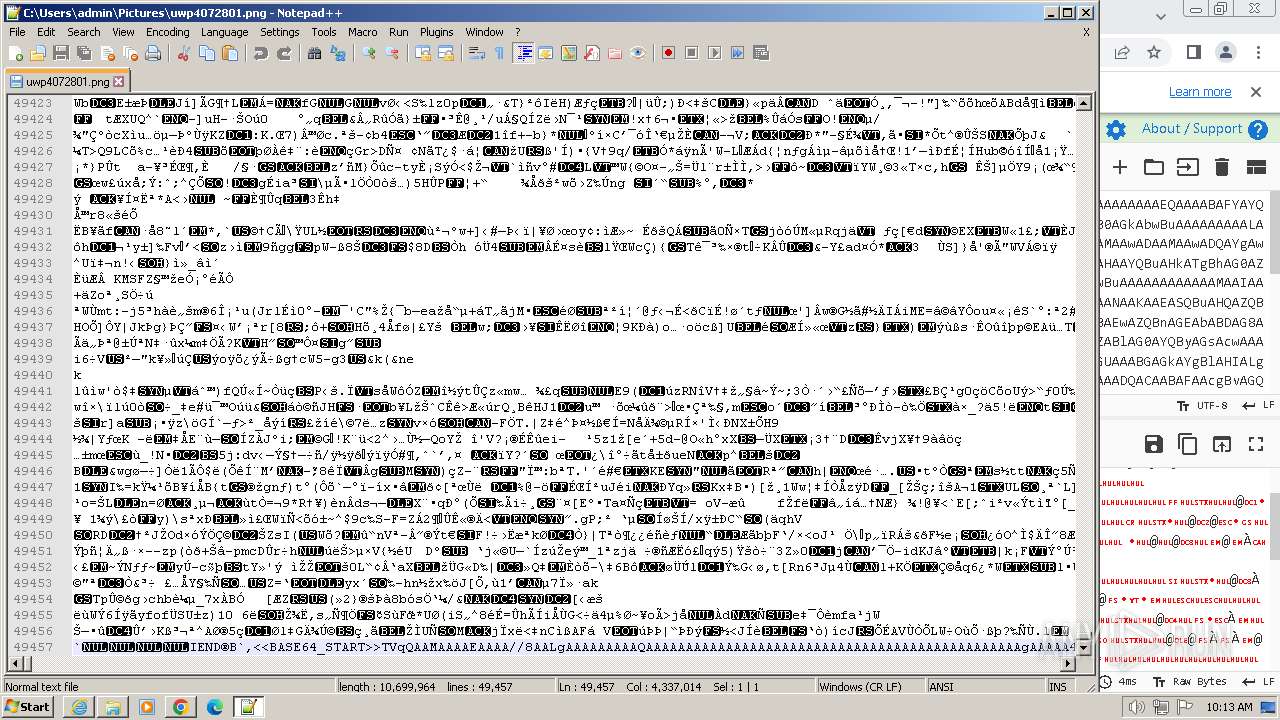
Task: Toggle the indent guide icon
Action: pyautogui.click(x=523, y=53)
